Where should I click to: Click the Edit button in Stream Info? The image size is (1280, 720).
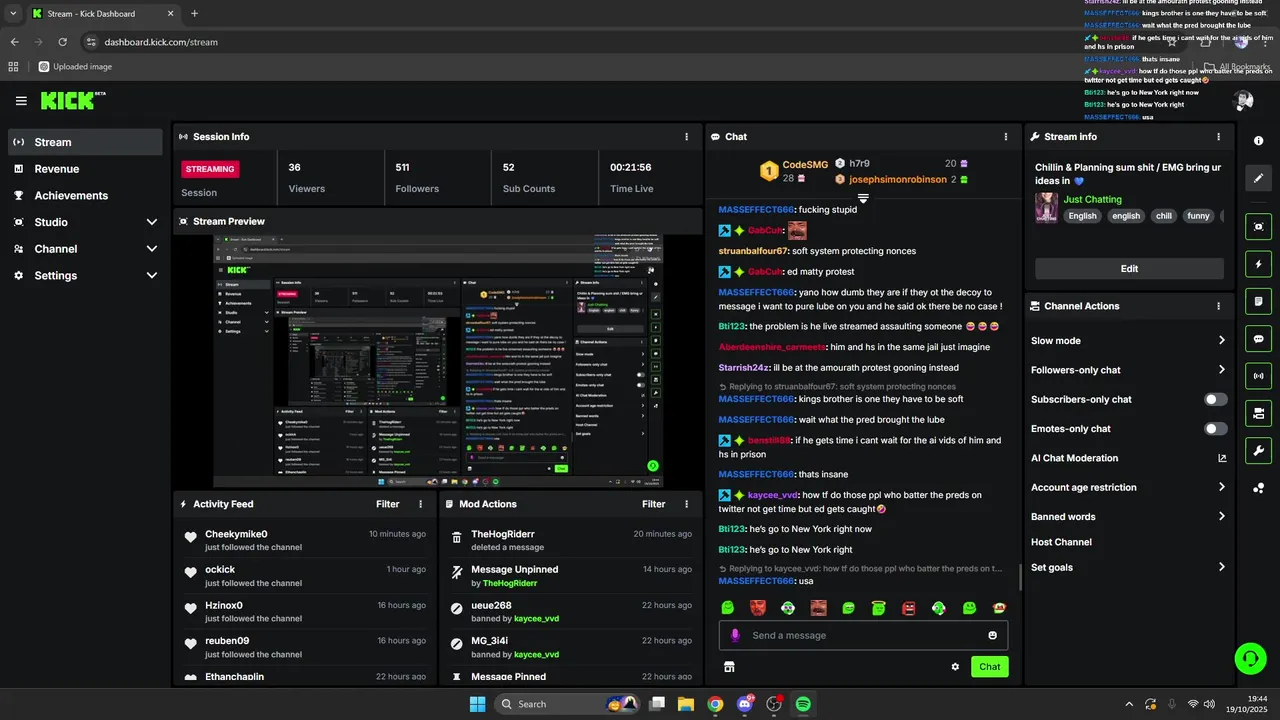1129,268
